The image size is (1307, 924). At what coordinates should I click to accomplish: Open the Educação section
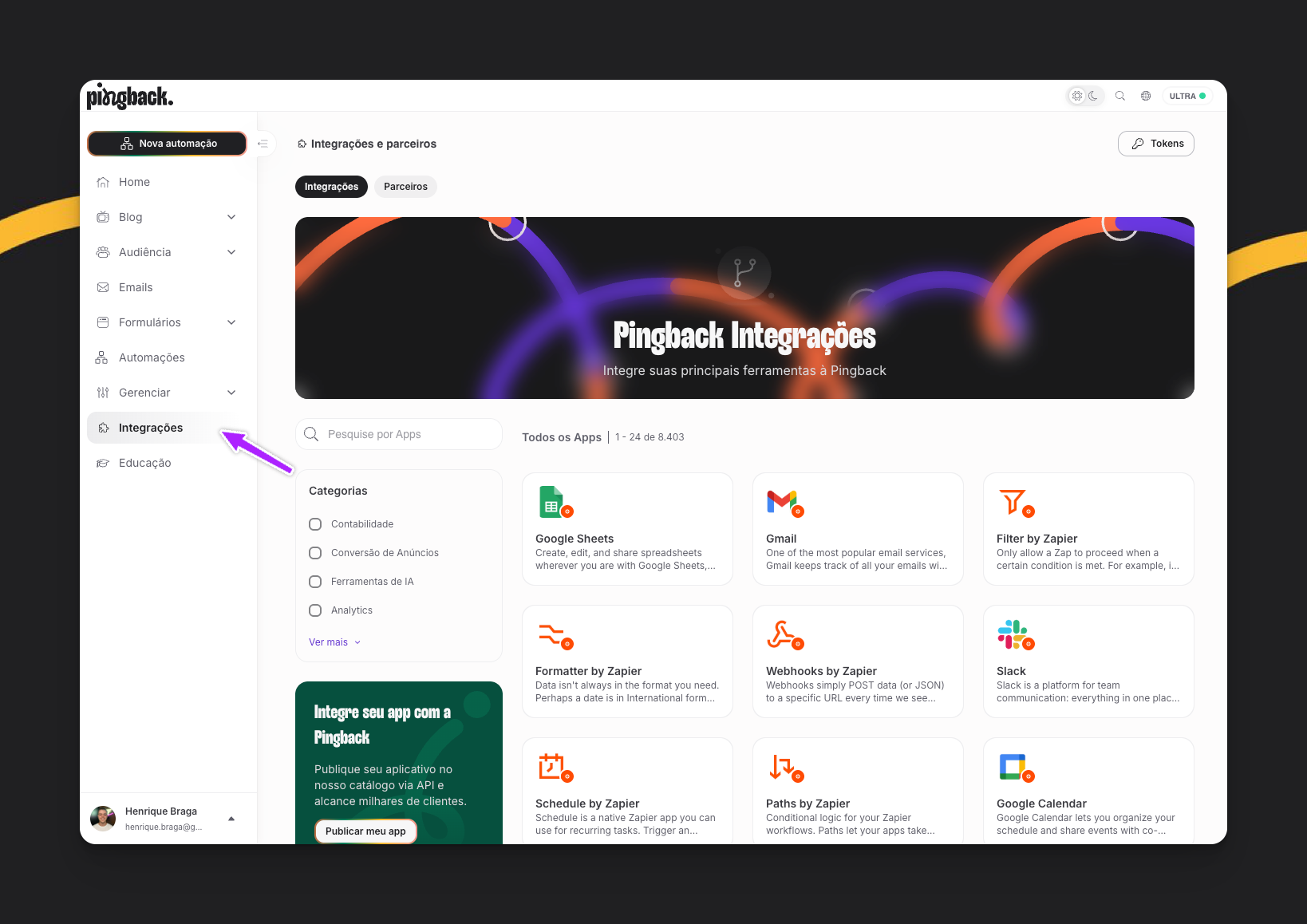(144, 463)
